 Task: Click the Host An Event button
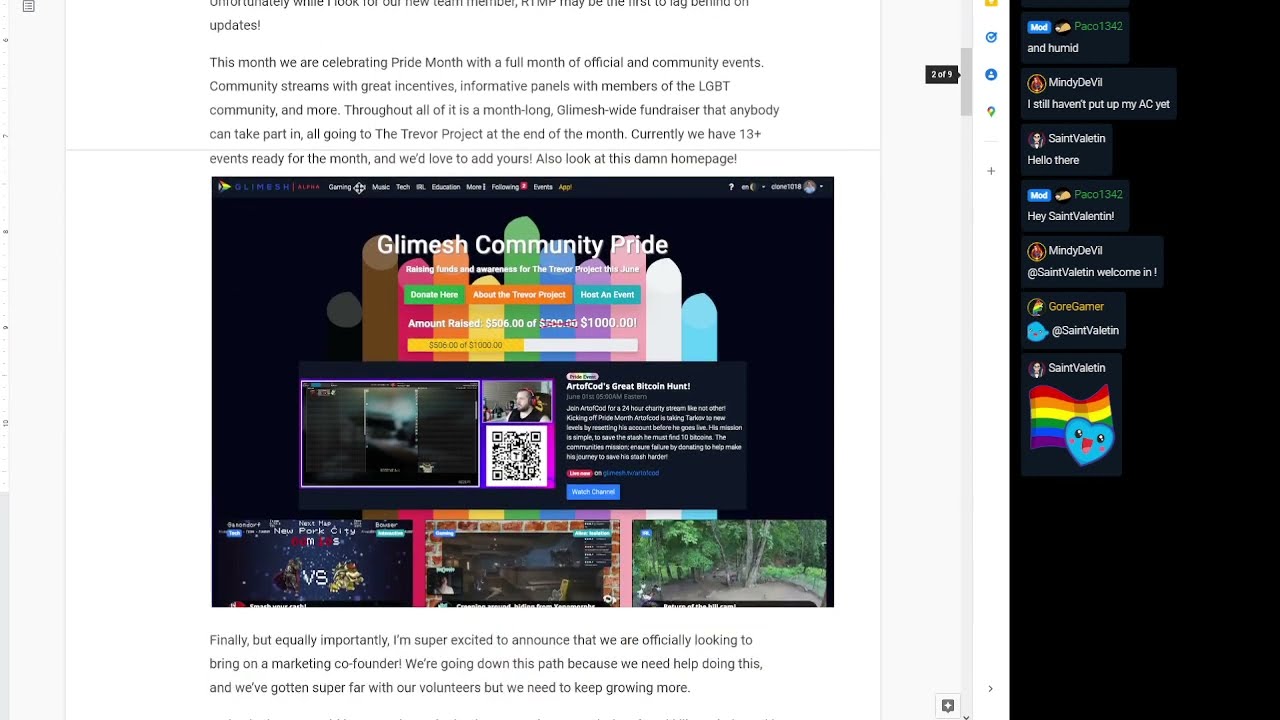click(607, 295)
